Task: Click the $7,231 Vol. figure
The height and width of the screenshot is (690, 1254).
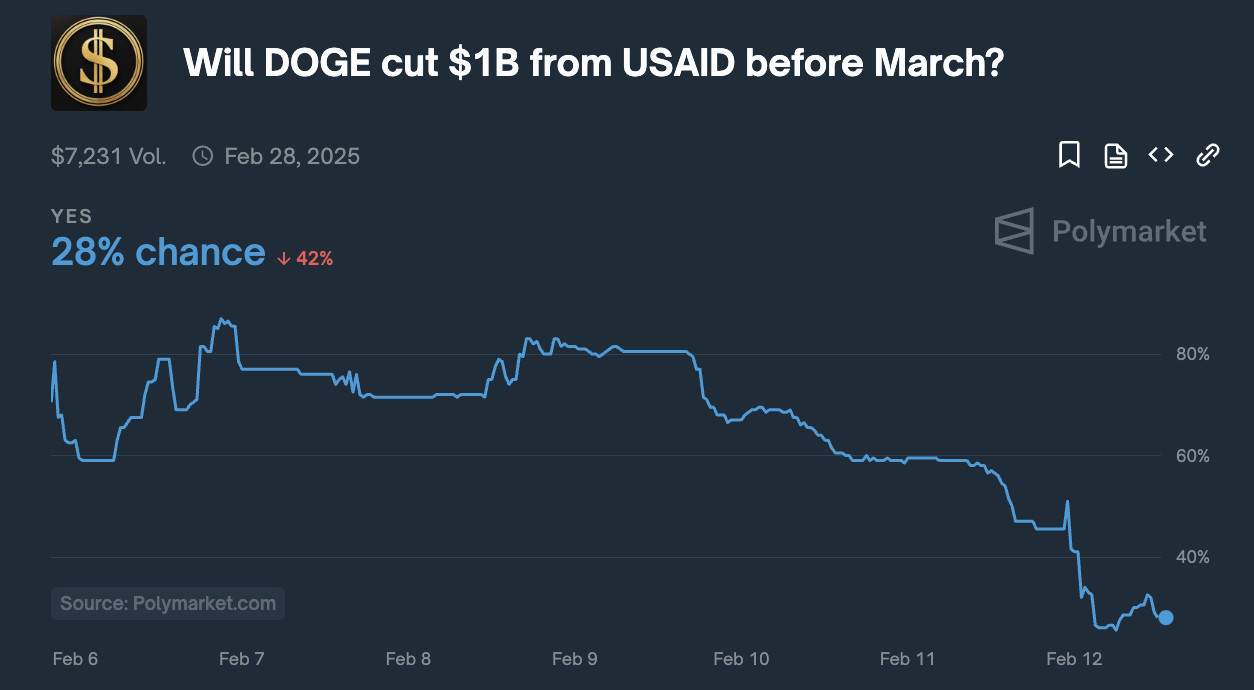Action: point(108,155)
